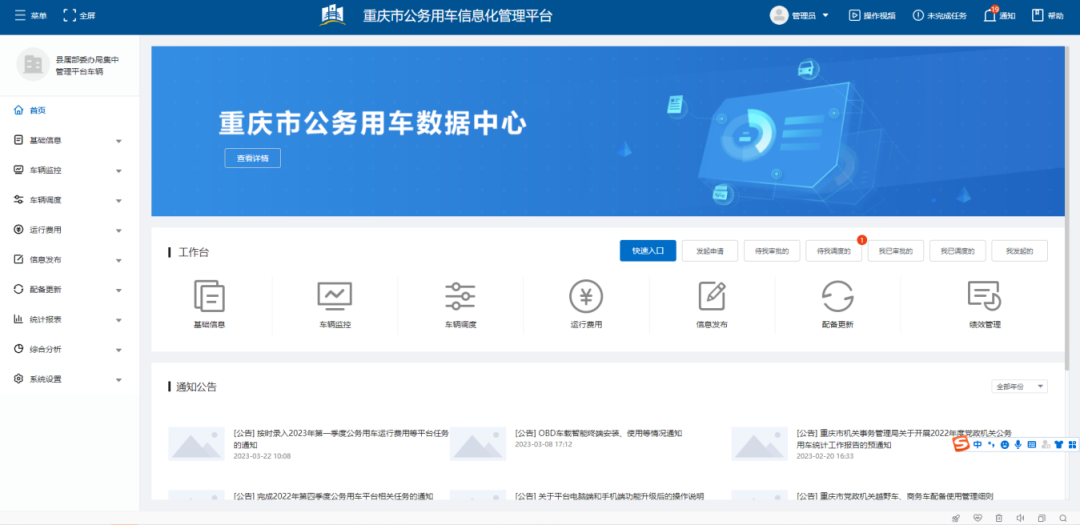Select the 待我调度的 tab
Image resolution: width=1080 pixels, height=525 pixels.
(833, 251)
